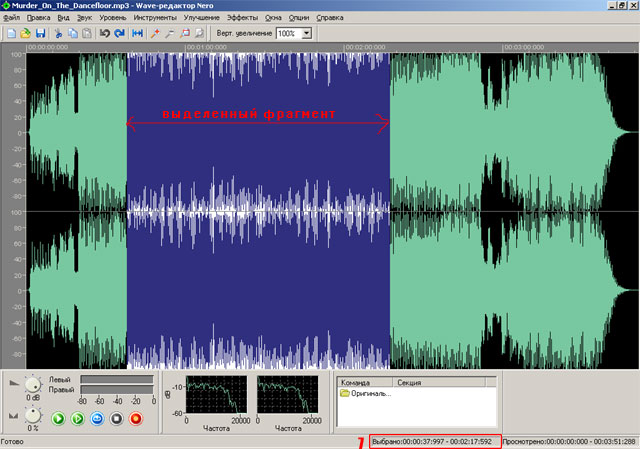Click the app icon in the title bar
Screen dimensions: 640x449
(x=6, y=6)
